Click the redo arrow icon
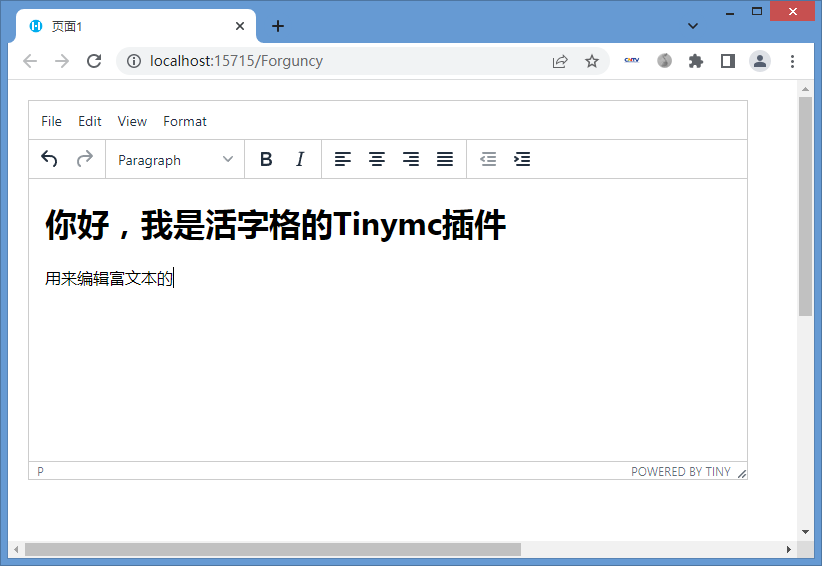Image resolution: width=822 pixels, height=566 pixels. [x=84, y=159]
